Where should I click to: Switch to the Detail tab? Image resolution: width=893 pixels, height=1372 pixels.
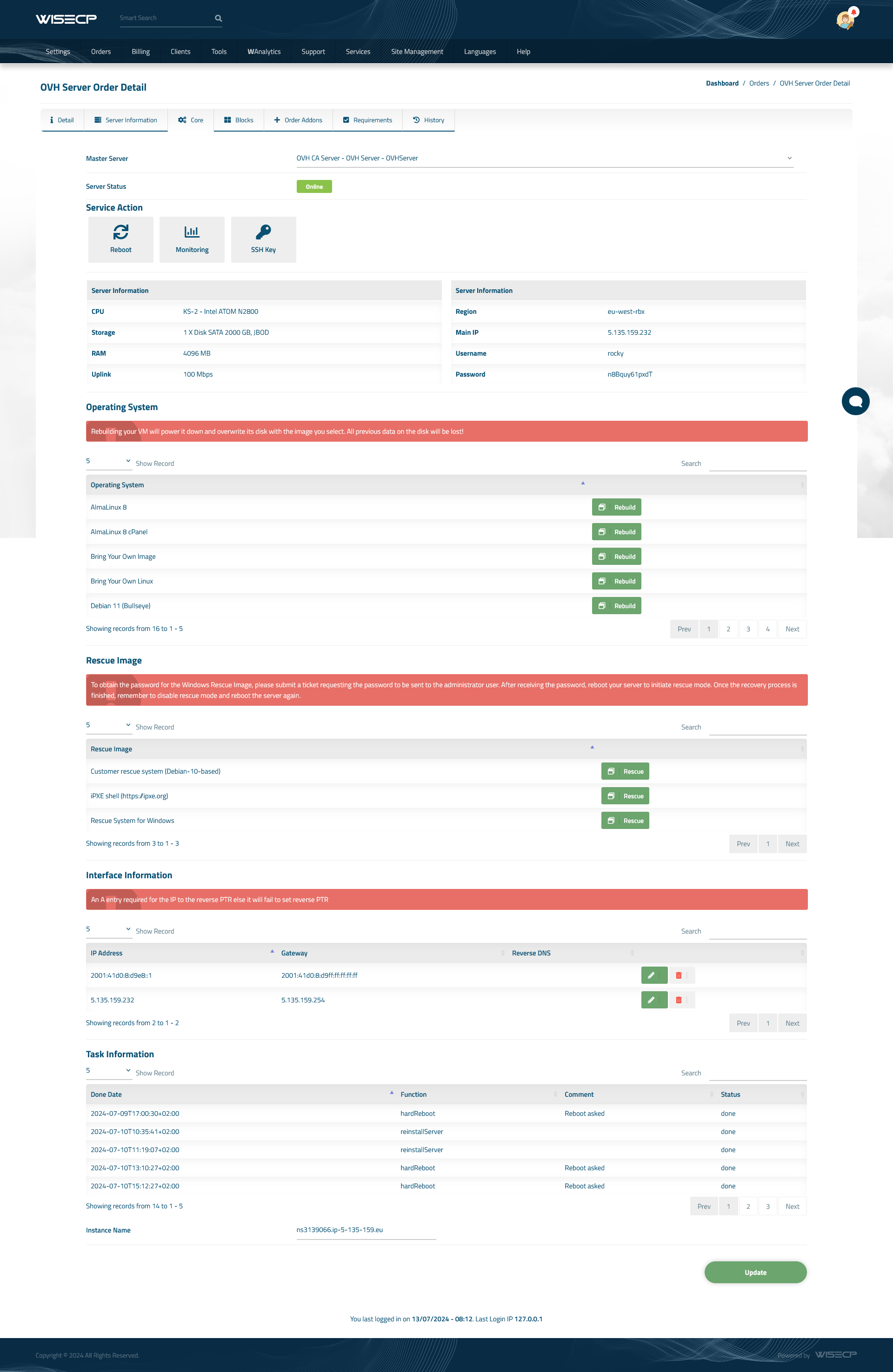62,120
